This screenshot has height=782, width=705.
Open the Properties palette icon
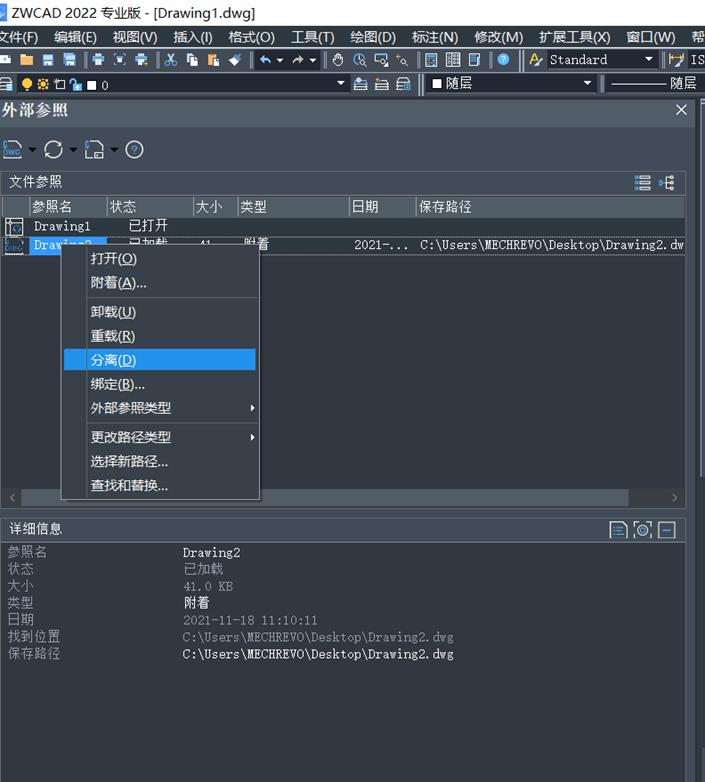pos(431,60)
